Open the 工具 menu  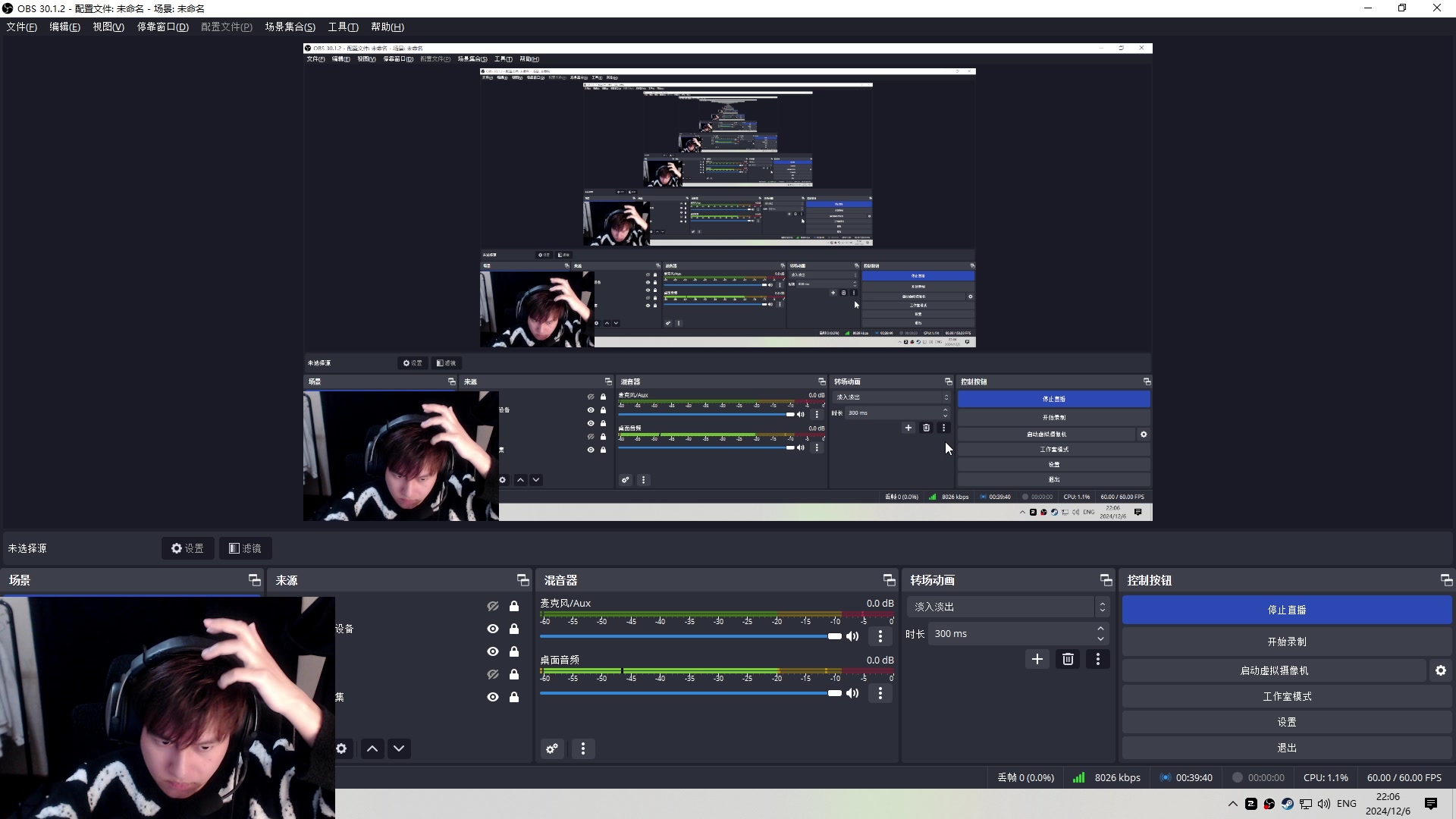tap(343, 27)
